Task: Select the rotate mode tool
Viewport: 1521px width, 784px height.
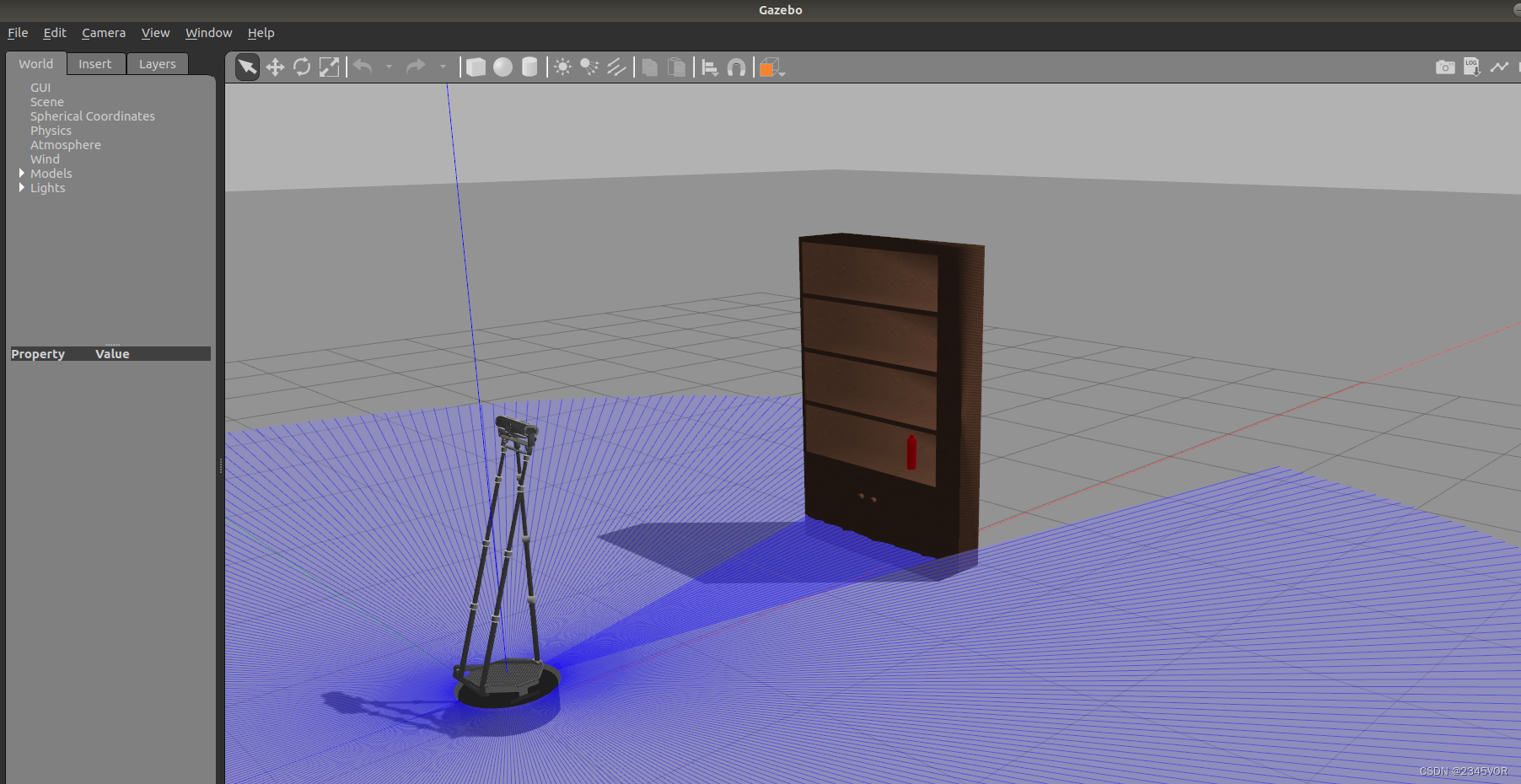Action: 302,67
